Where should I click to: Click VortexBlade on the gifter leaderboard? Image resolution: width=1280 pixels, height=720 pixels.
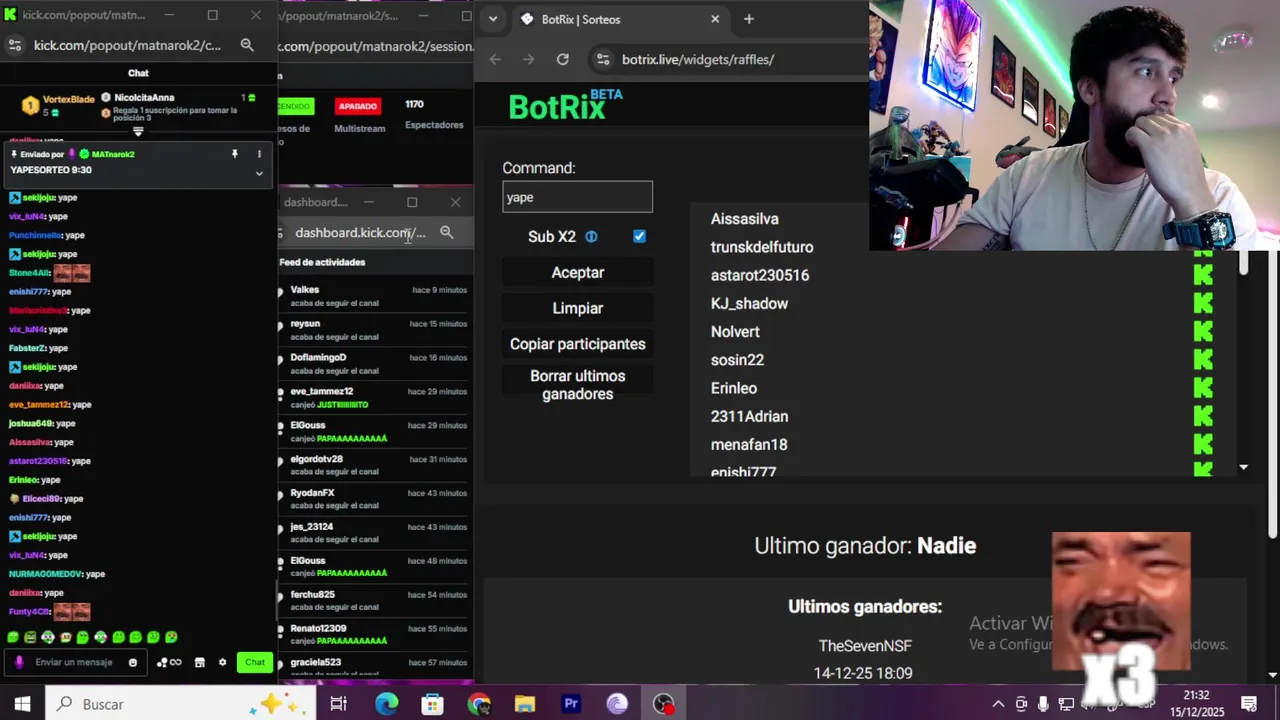pyautogui.click(x=68, y=99)
